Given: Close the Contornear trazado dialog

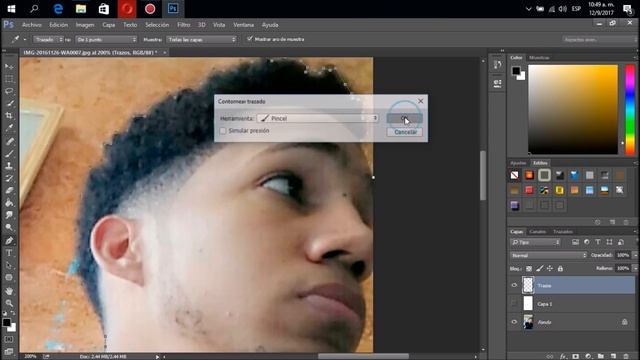Looking at the screenshot, I should coord(421,101).
